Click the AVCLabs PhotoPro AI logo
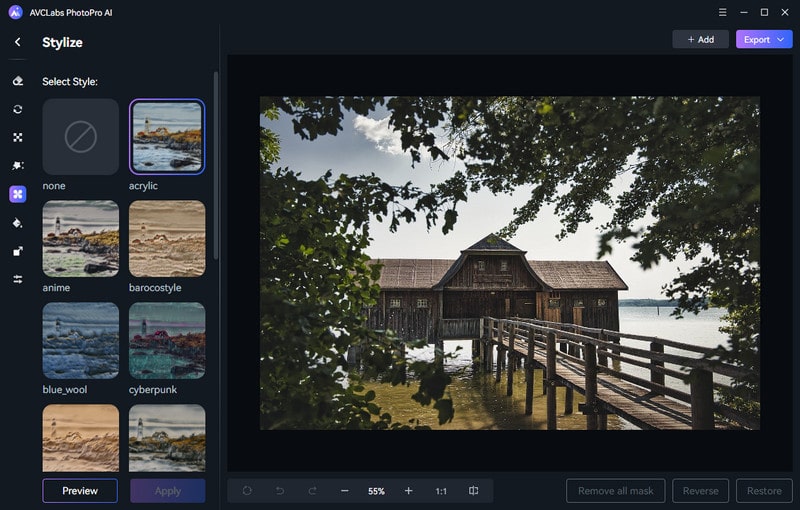Screen dimensions: 800x510 click(16, 12)
